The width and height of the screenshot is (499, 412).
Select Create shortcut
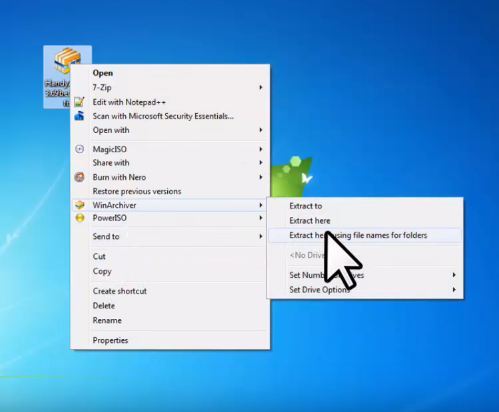click(x=170, y=291)
